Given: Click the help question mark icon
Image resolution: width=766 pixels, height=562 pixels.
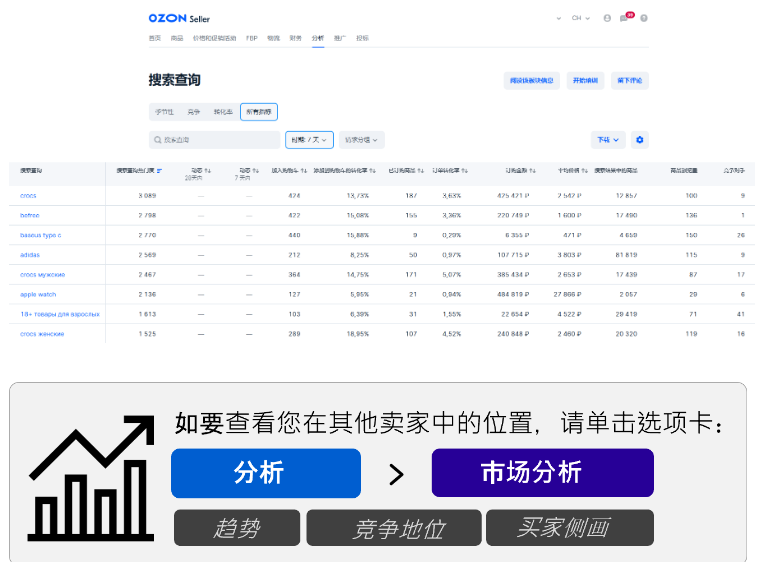Looking at the screenshot, I should click(x=644, y=18).
